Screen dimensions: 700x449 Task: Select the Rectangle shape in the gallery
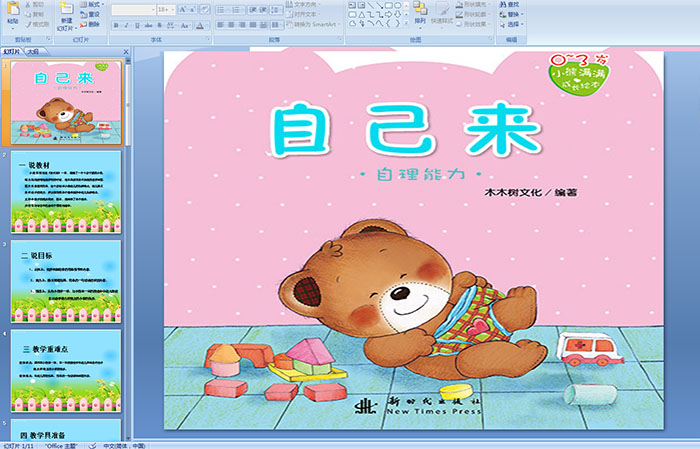[389, 5]
